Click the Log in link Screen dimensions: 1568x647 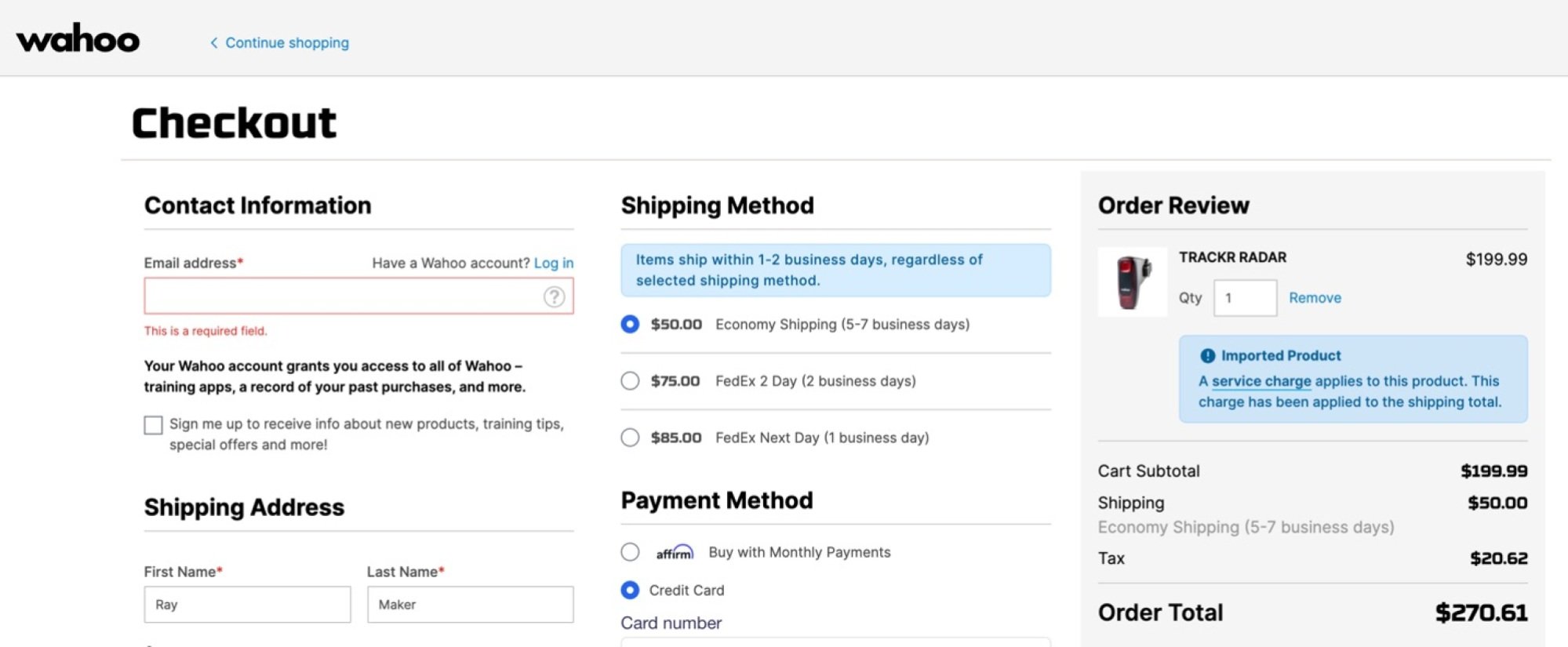[553, 264]
